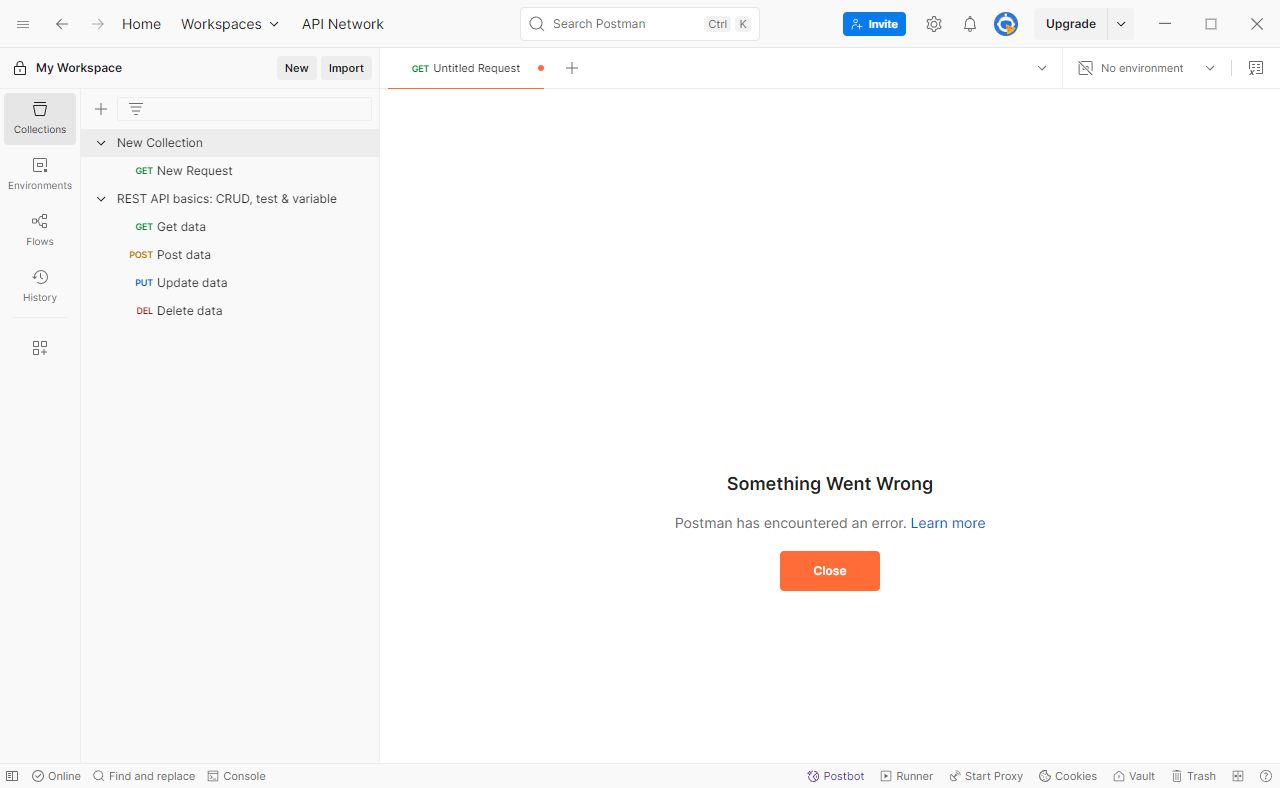
Task: Click the workspace lock icon
Action: coord(20,68)
